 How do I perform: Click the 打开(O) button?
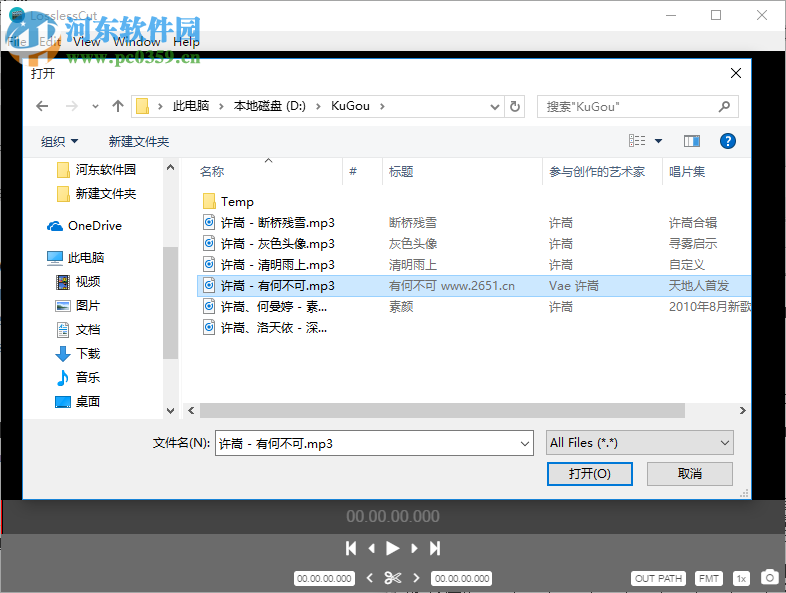point(590,474)
